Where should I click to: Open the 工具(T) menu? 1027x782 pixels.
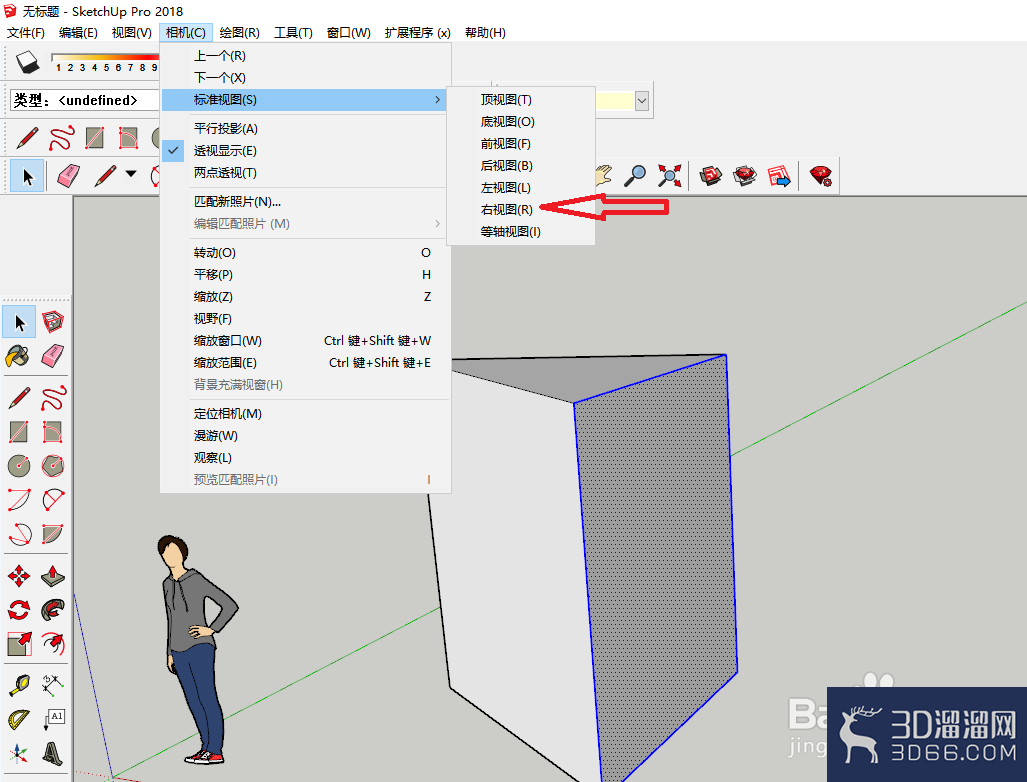[293, 32]
